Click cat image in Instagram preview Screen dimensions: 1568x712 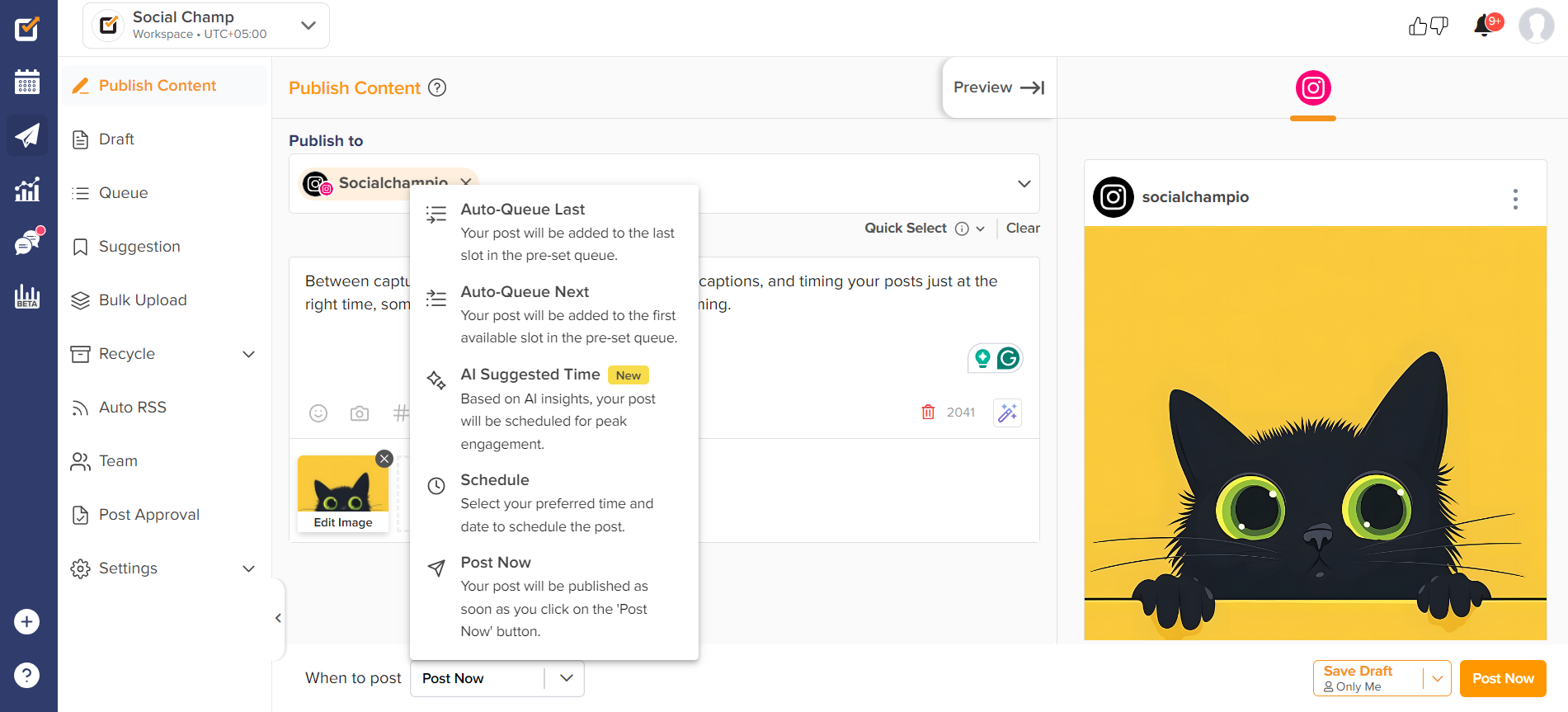(x=1315, y=433)
